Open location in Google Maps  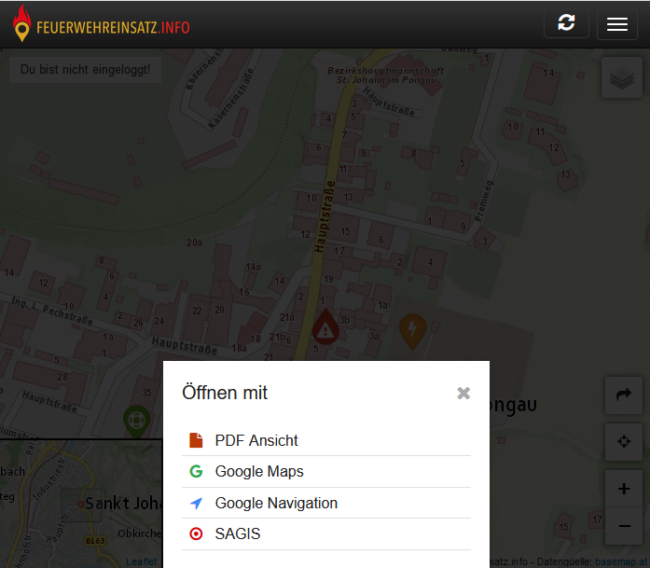[259, 471]
